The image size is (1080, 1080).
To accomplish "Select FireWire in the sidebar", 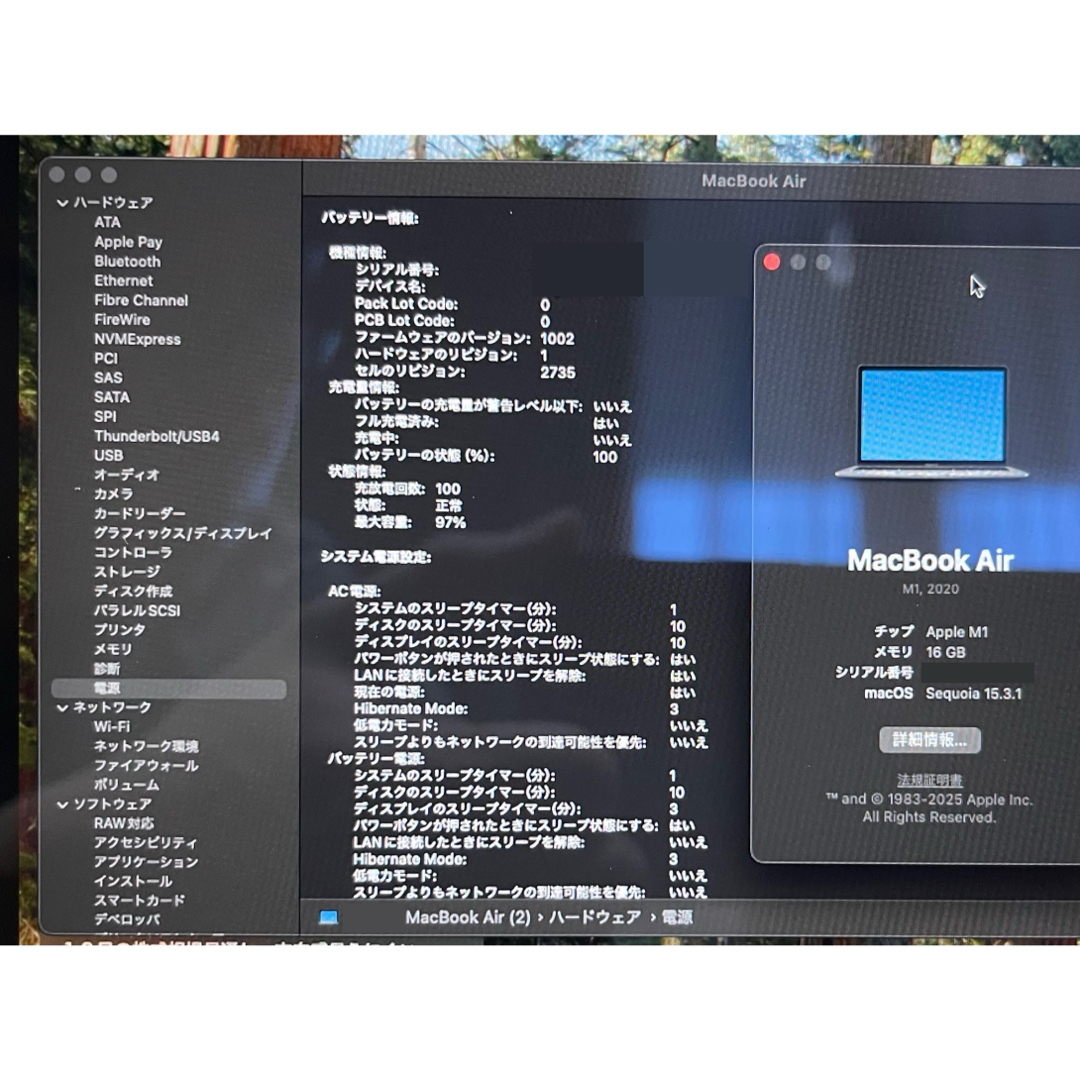I will point(122,320).
